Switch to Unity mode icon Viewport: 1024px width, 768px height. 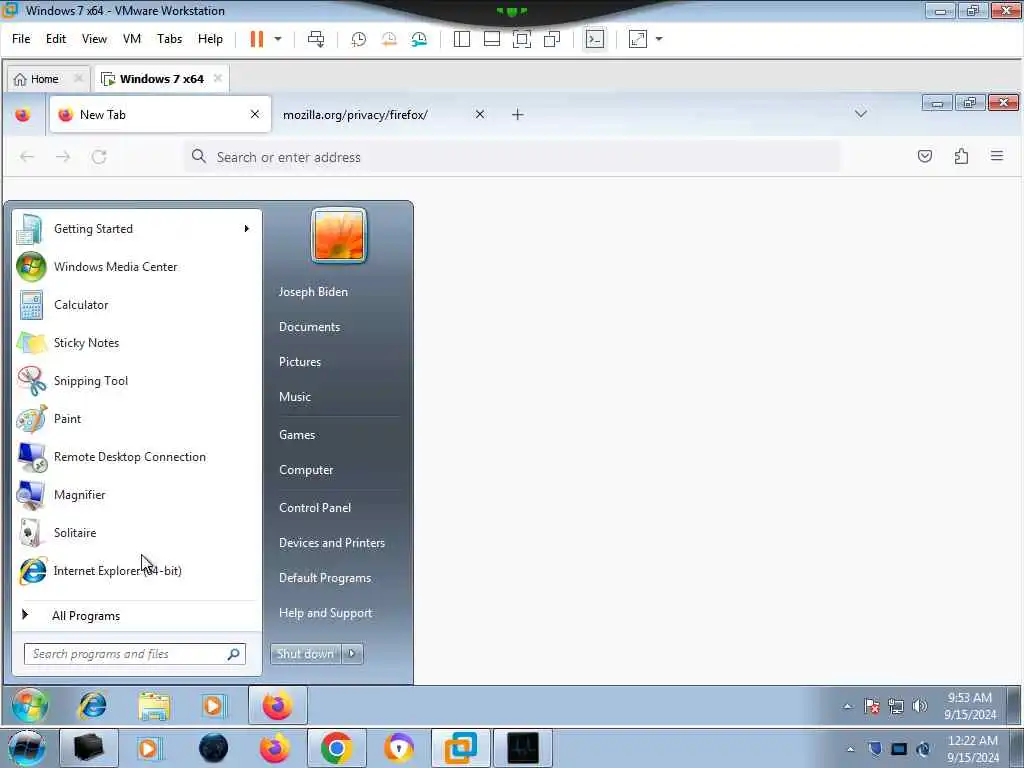click(x=552, y=39)
